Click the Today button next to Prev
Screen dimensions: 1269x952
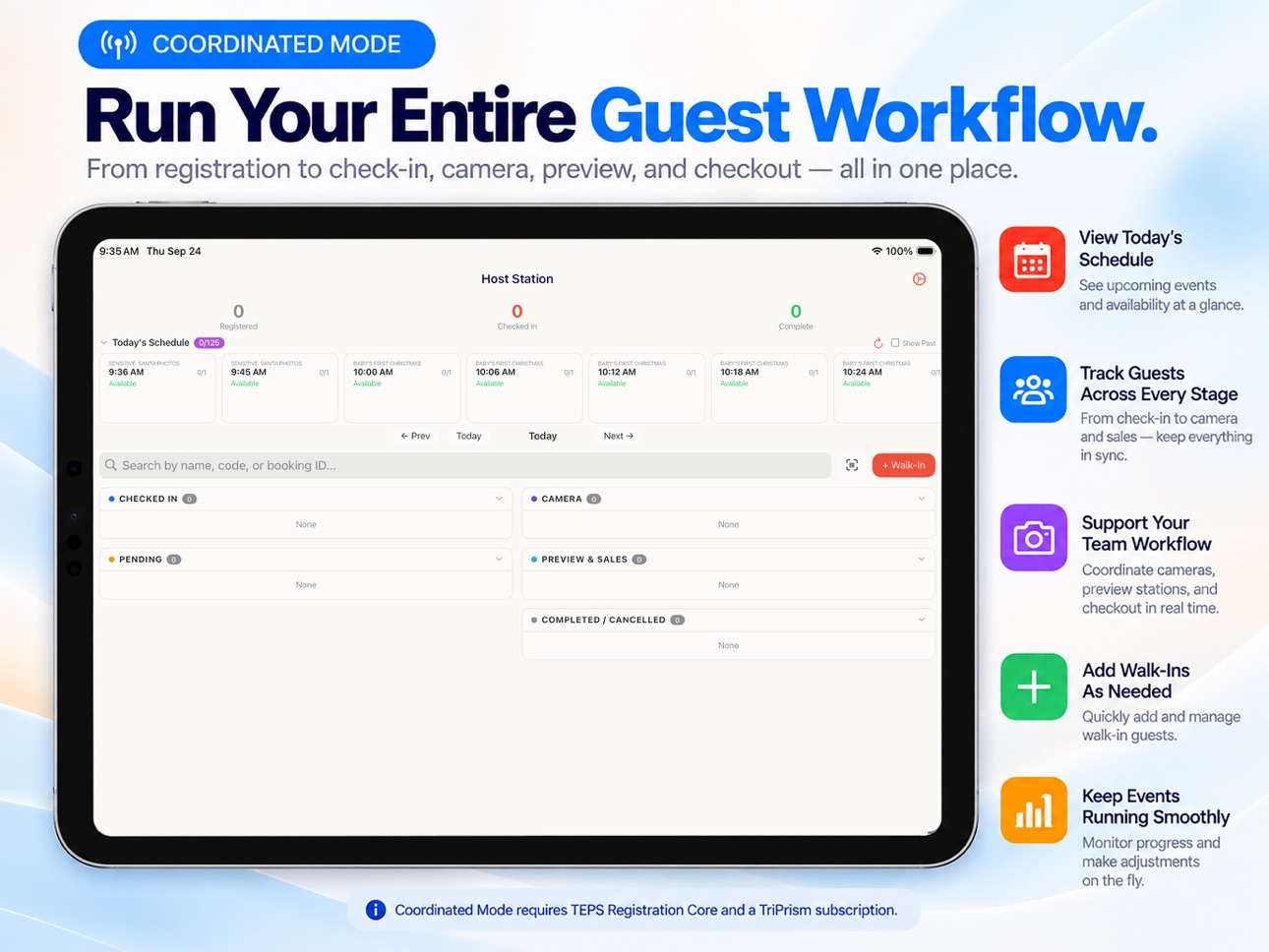[469, 436]
